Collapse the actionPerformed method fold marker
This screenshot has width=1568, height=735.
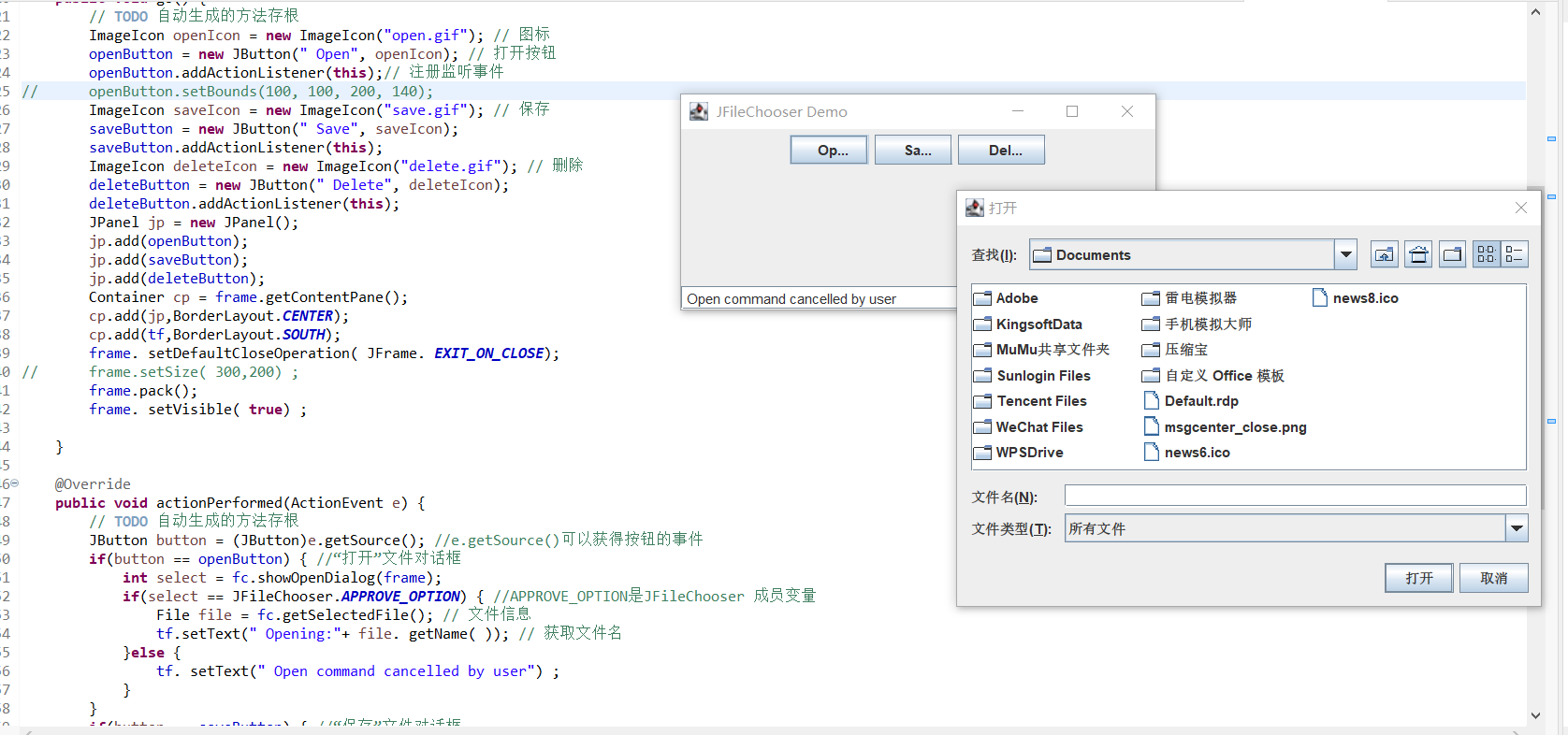point(14,483)
